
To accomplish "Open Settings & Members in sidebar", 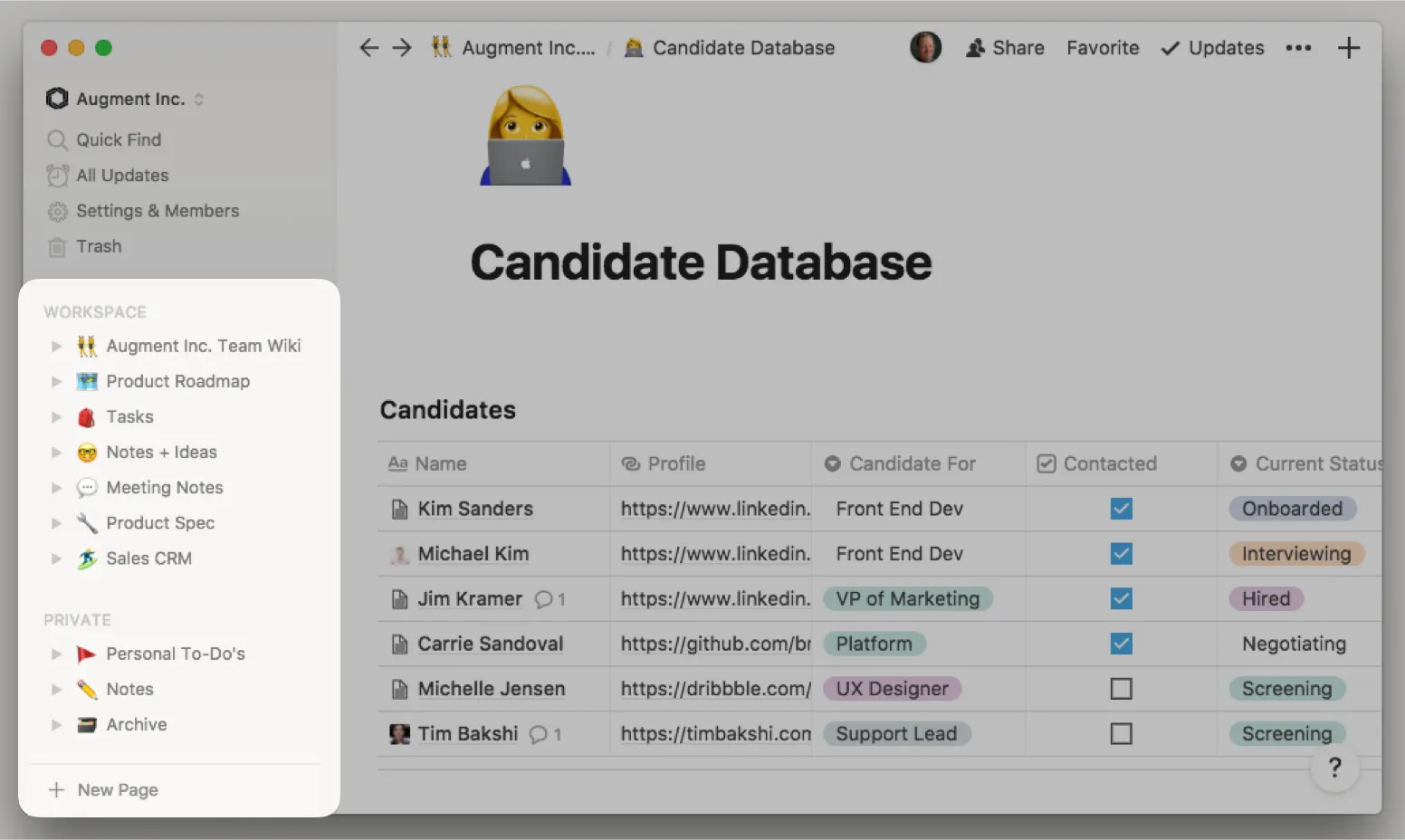I will pos(157,211).
